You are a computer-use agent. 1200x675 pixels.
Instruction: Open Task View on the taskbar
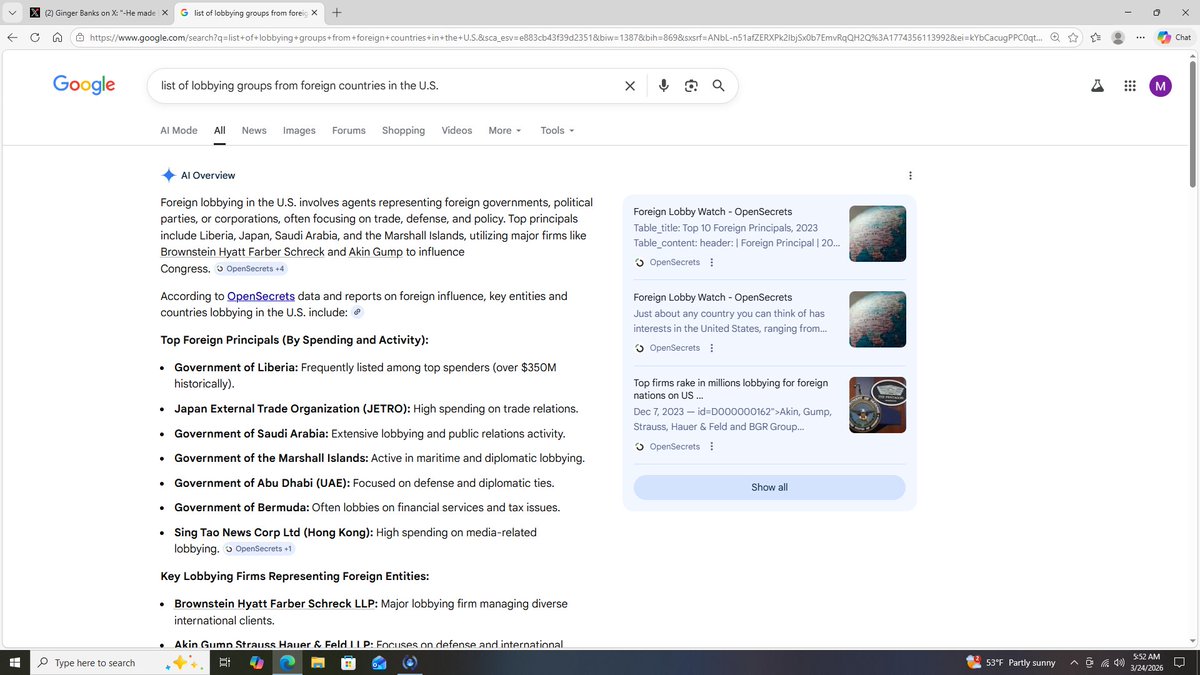coord(225,662)
